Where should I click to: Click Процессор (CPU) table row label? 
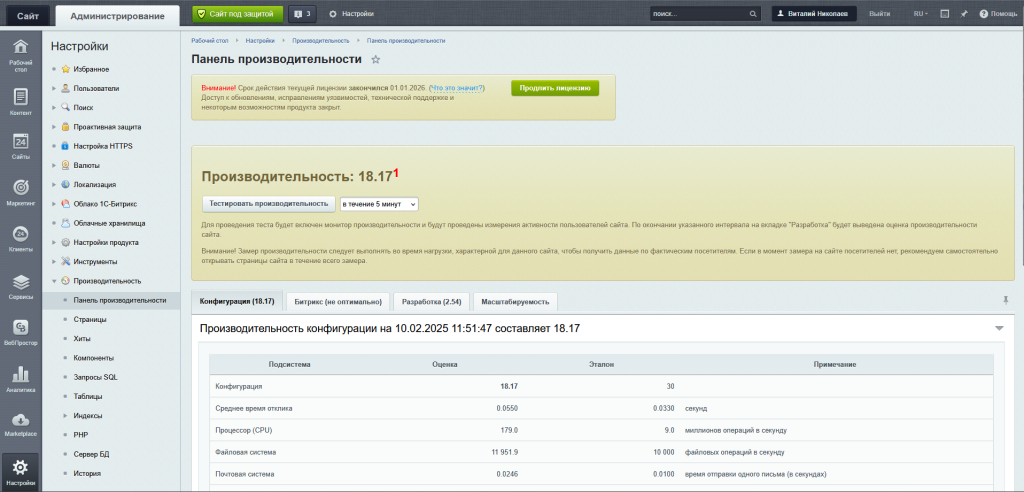pyautogui.click(x=244, y=431)
